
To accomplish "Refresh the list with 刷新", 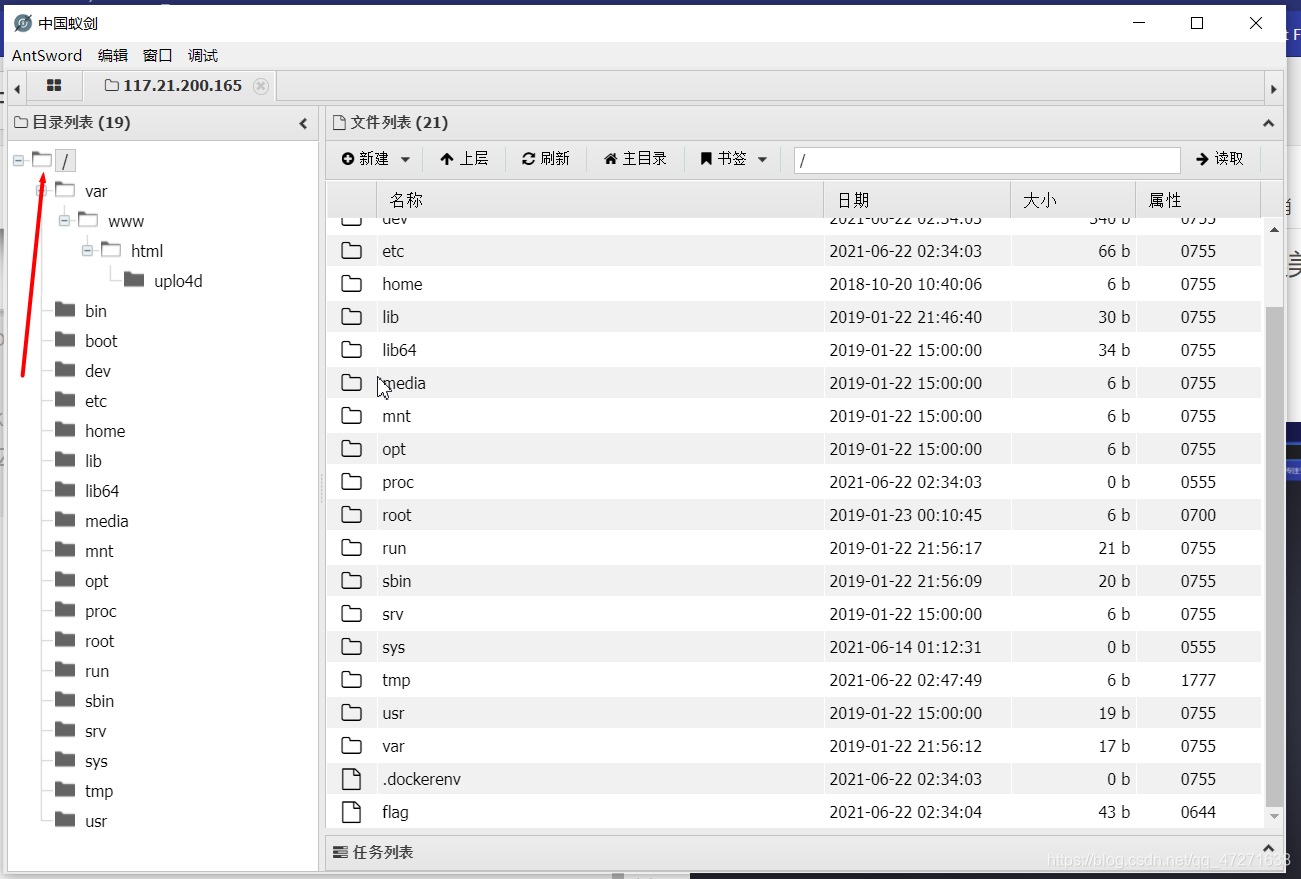I will tap(546, 159).
